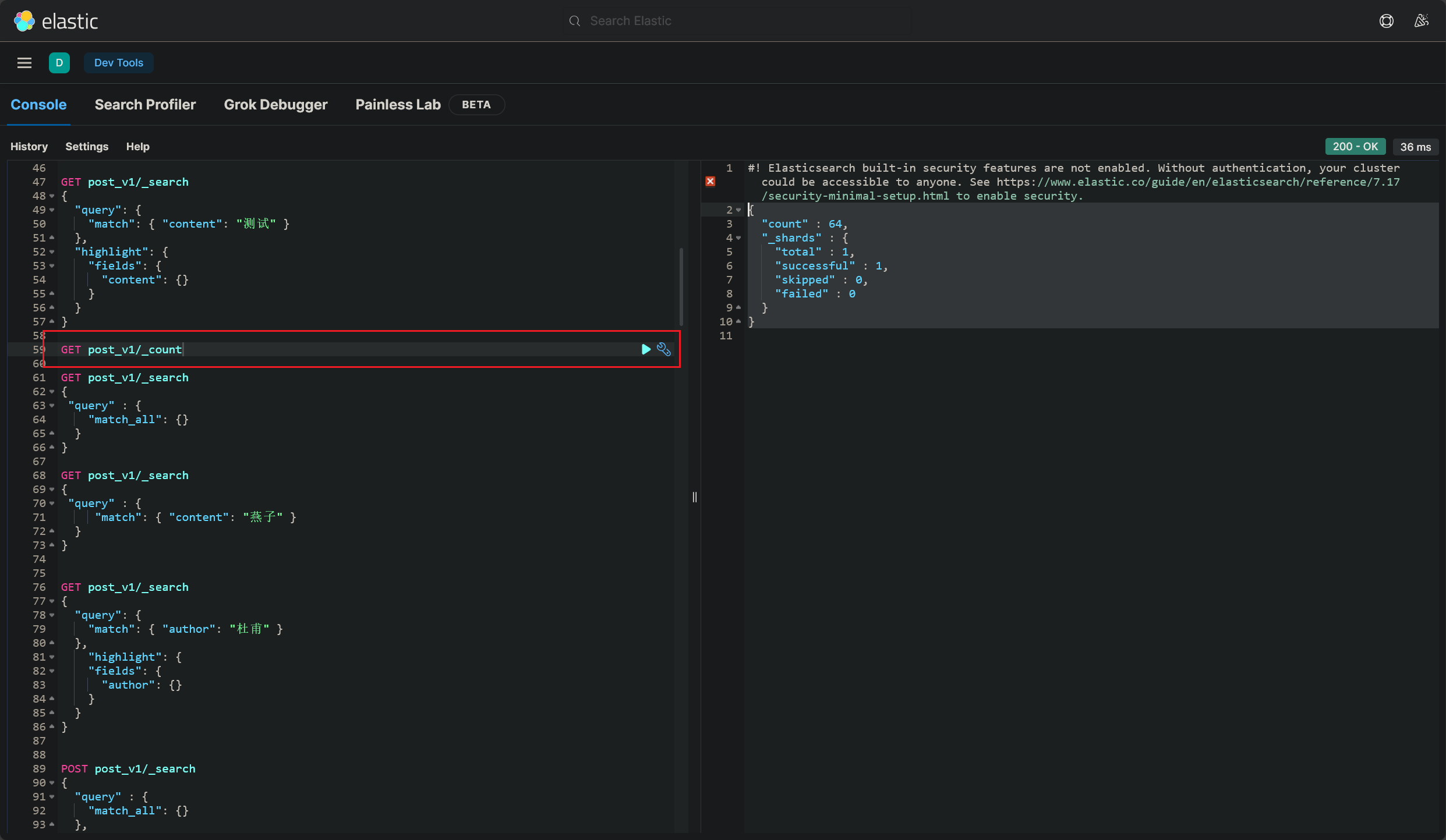Click the "author": {} line 83
1446x840 pixels.
pyautogui.click(x=142, y=685)
